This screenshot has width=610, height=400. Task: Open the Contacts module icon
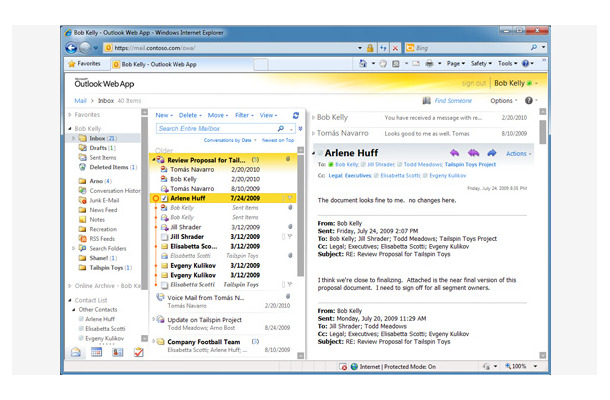pos(117,352)
